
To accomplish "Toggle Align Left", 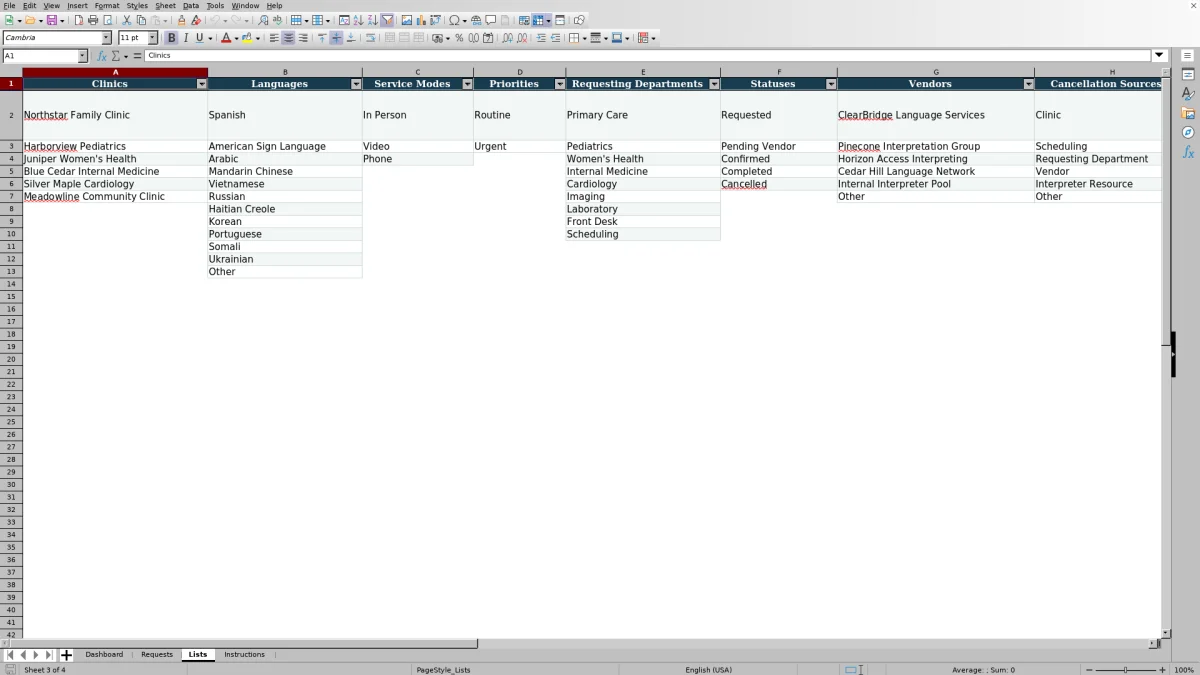I will point(274,38).
